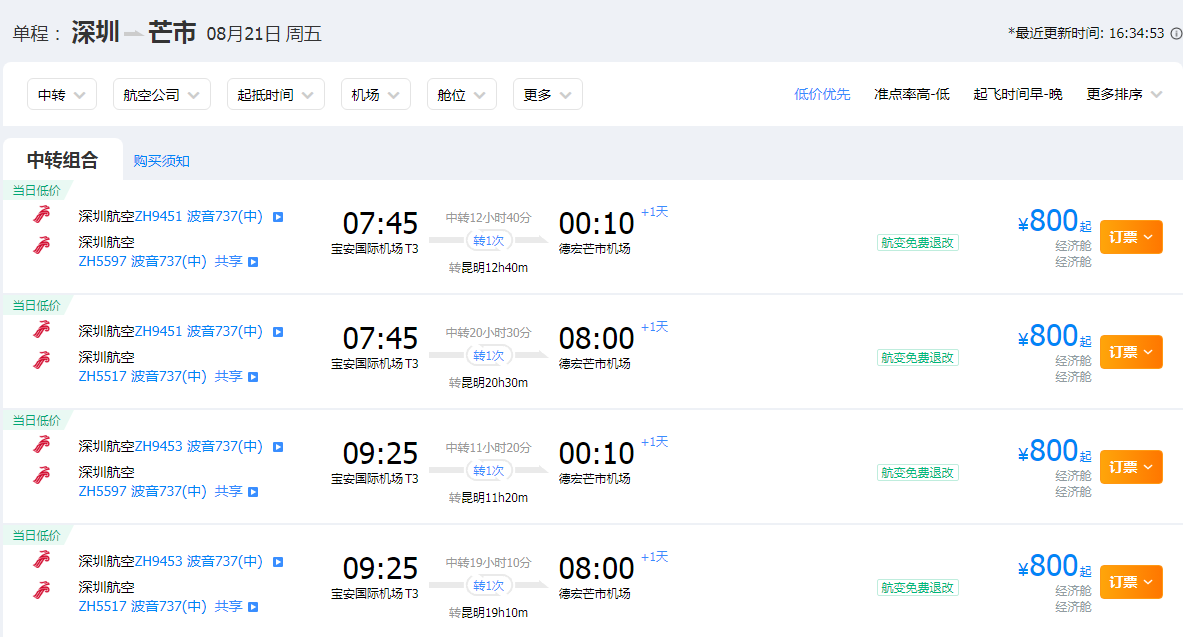Click arrow icon after fourth-row ZH5517 共享
1183x637 pixels.
tap(254, 607)
